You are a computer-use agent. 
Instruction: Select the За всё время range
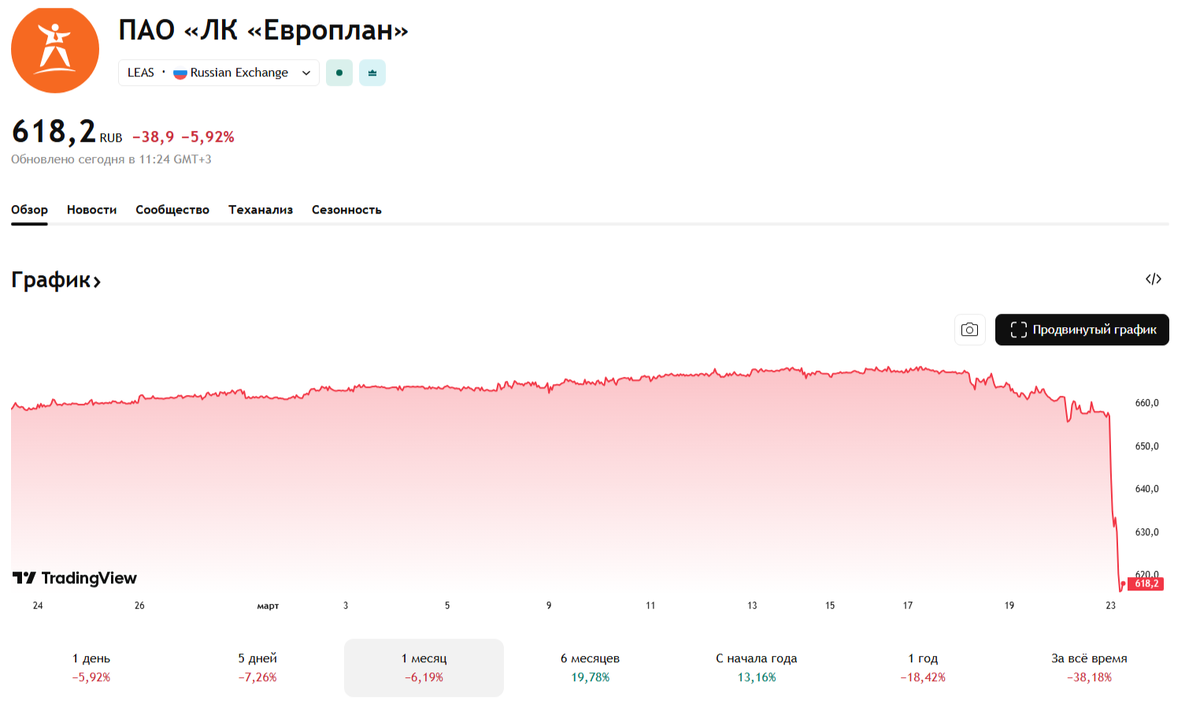(x=1089, y=667)
